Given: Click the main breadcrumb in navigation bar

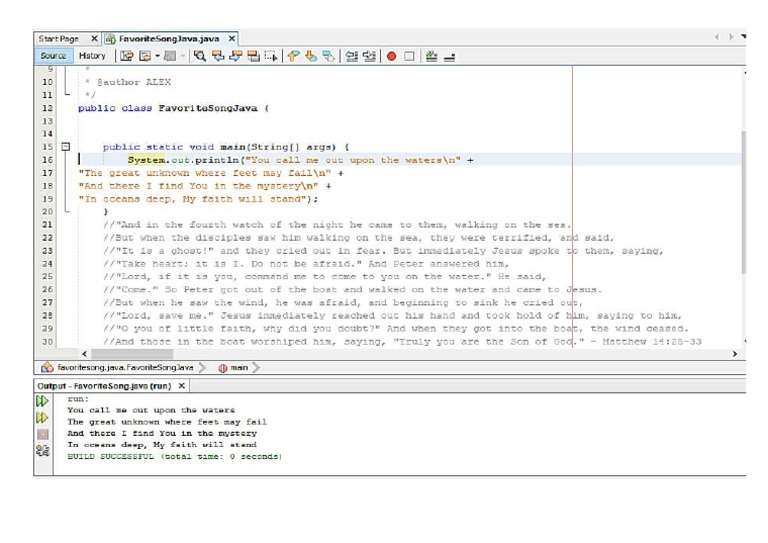Looking at the screenshot, I should coord(238,368).
